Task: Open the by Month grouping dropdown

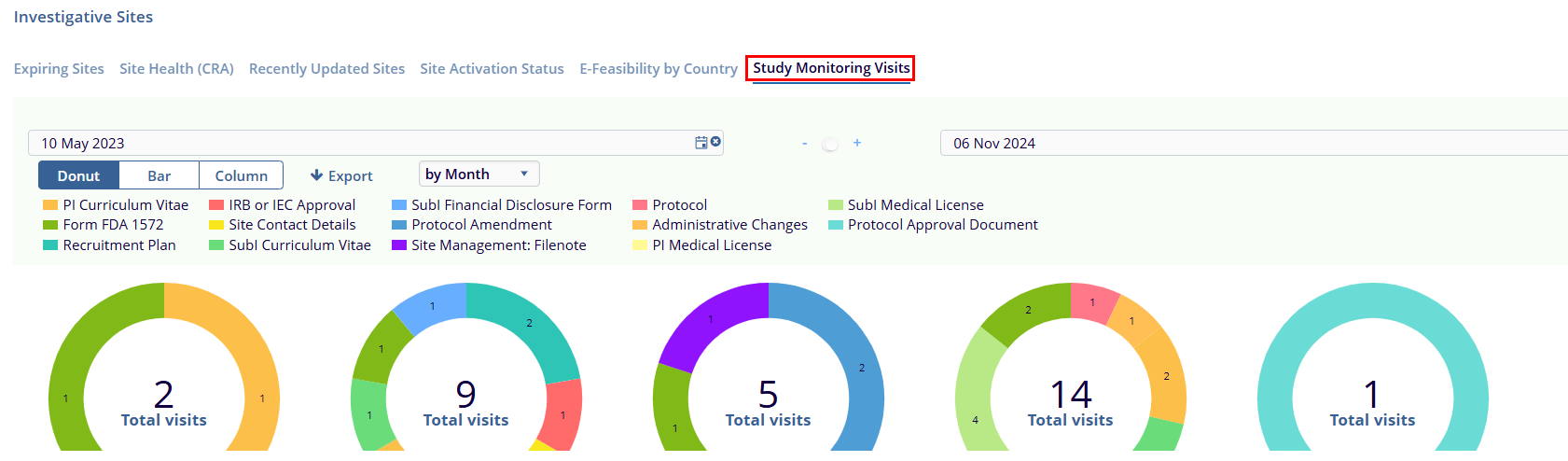Action: 479,175
